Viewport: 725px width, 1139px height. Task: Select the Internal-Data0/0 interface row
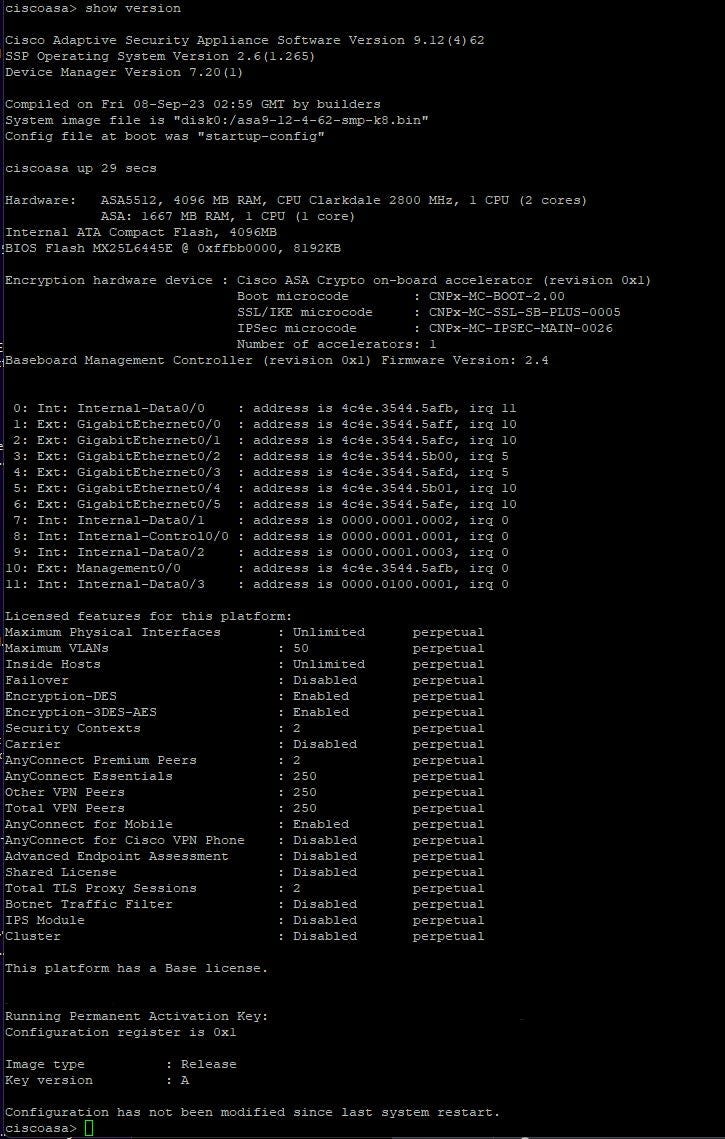[x=264, y=408]
